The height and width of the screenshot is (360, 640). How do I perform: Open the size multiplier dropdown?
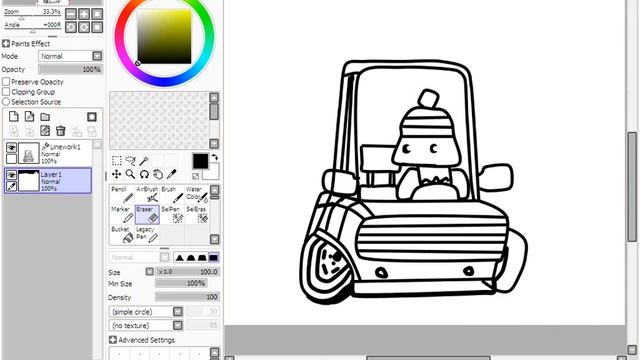(150, 272)
